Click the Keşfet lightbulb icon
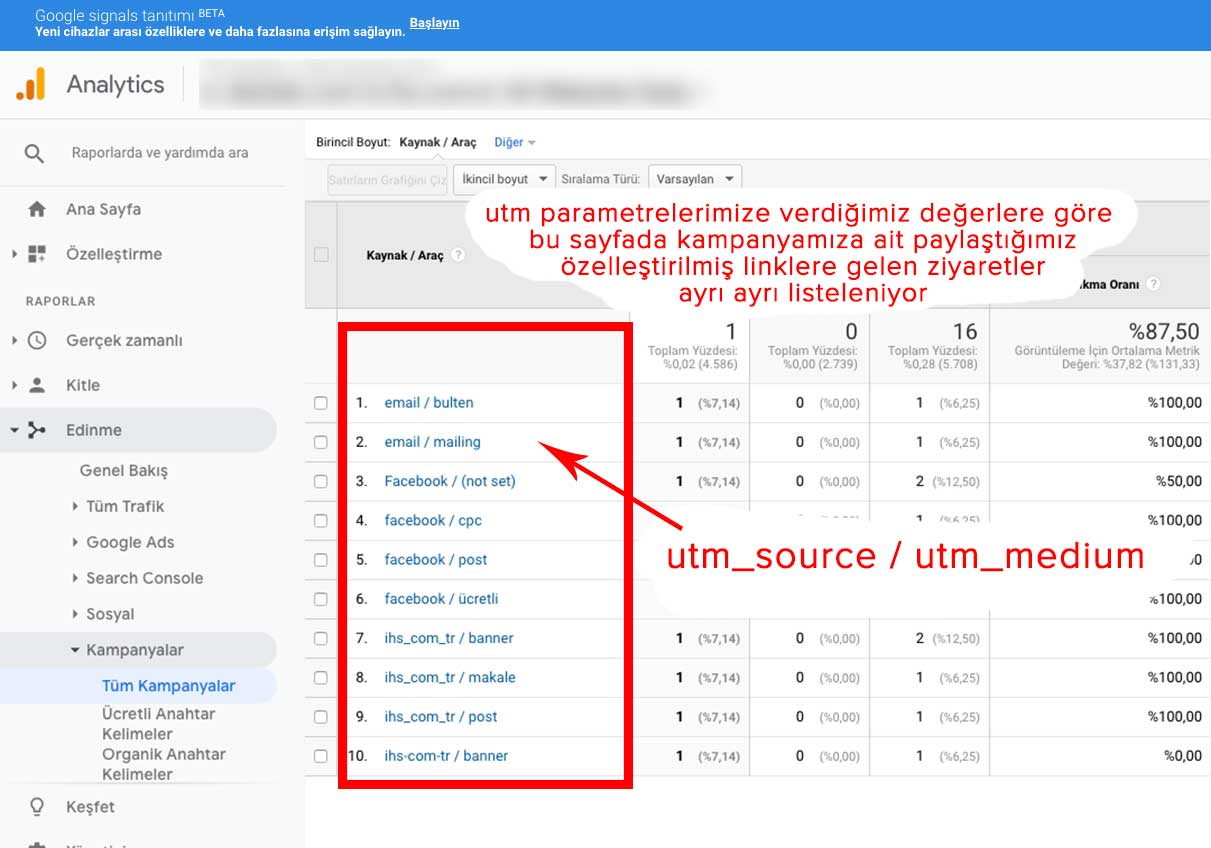This screenshot has width=1211, height=848. pyautogui.click(x=37, y=806)
